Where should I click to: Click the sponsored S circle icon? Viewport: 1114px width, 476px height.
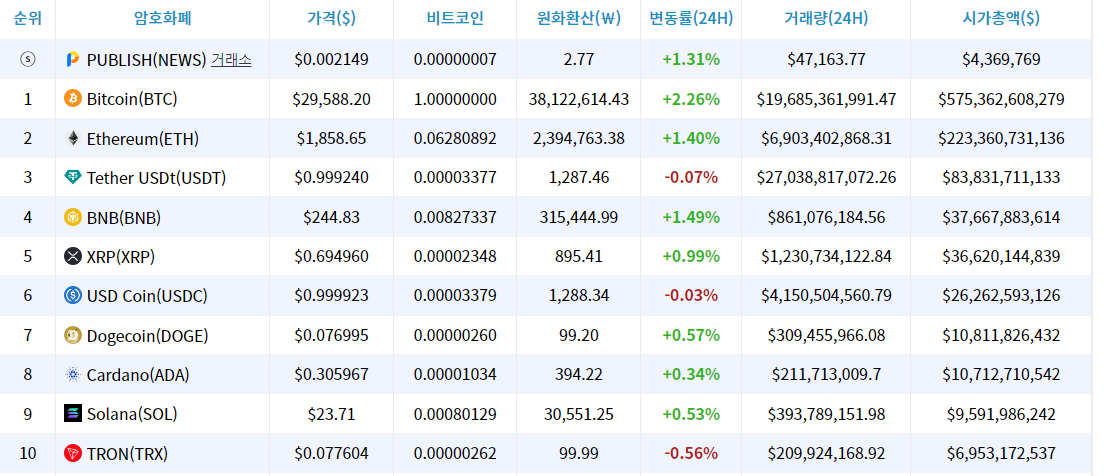coord(28,60)
